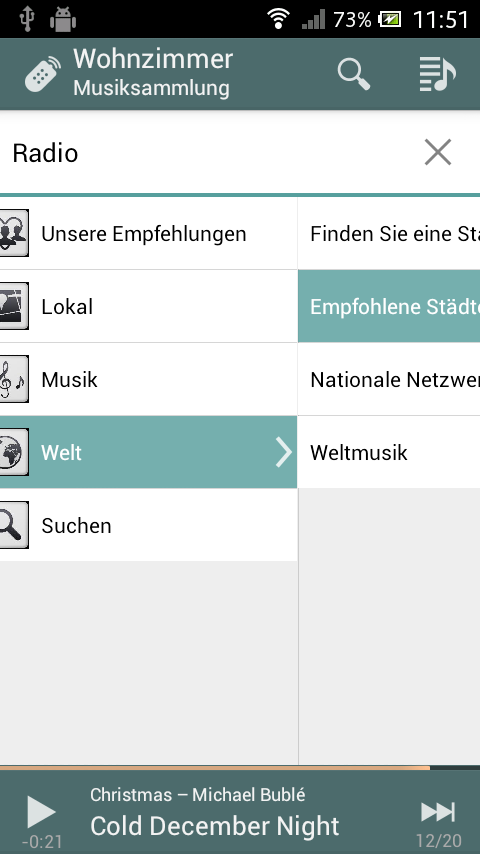Play Cold December Night with play button
Screen dimensions: 480x854
[x=41, y=812]
